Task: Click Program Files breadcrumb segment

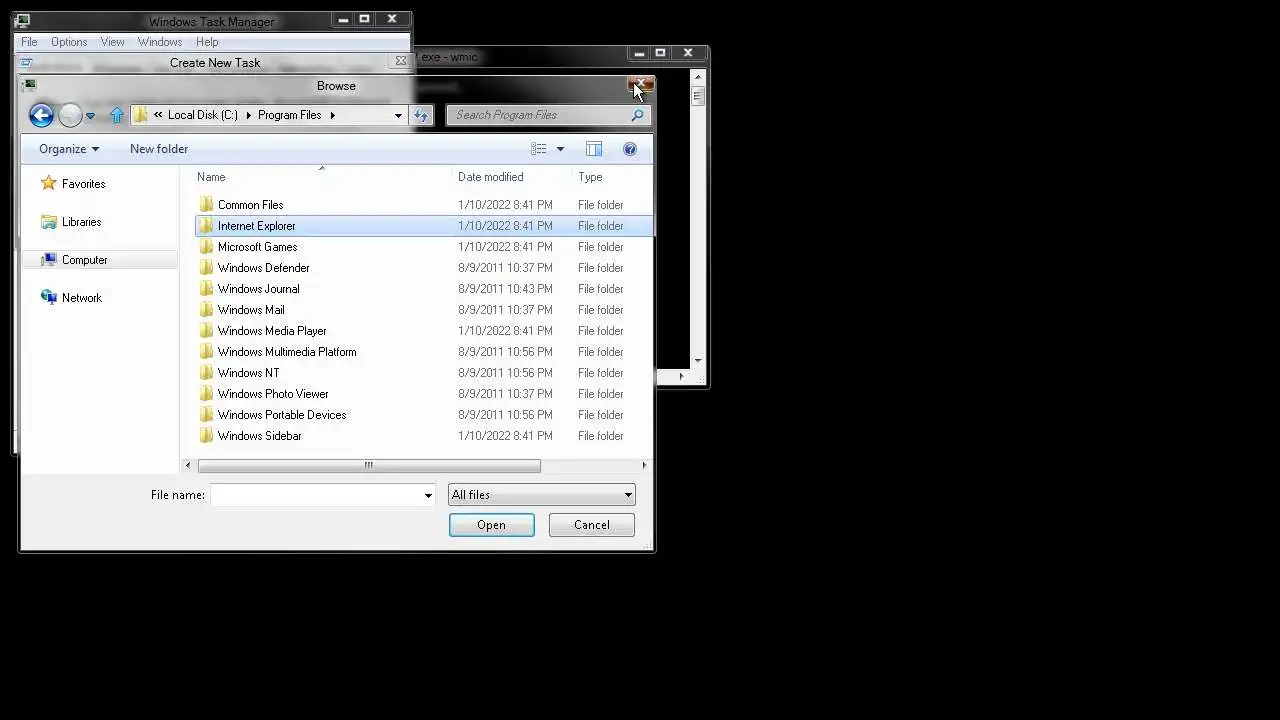Action: coord(289,115)
